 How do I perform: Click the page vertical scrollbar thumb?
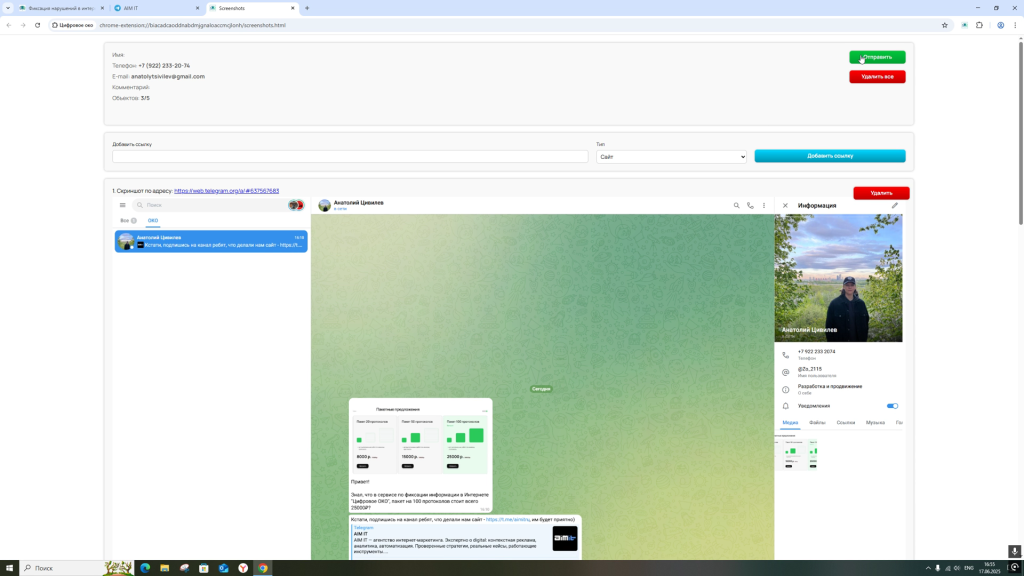[x=1020, y=130]
